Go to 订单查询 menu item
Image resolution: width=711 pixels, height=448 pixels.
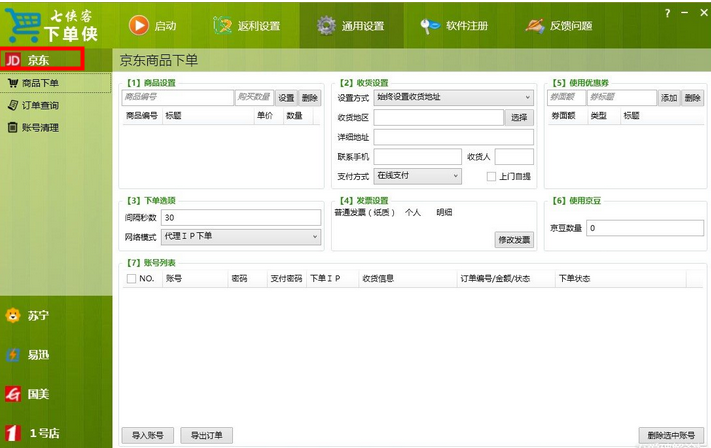coord(55,105)
